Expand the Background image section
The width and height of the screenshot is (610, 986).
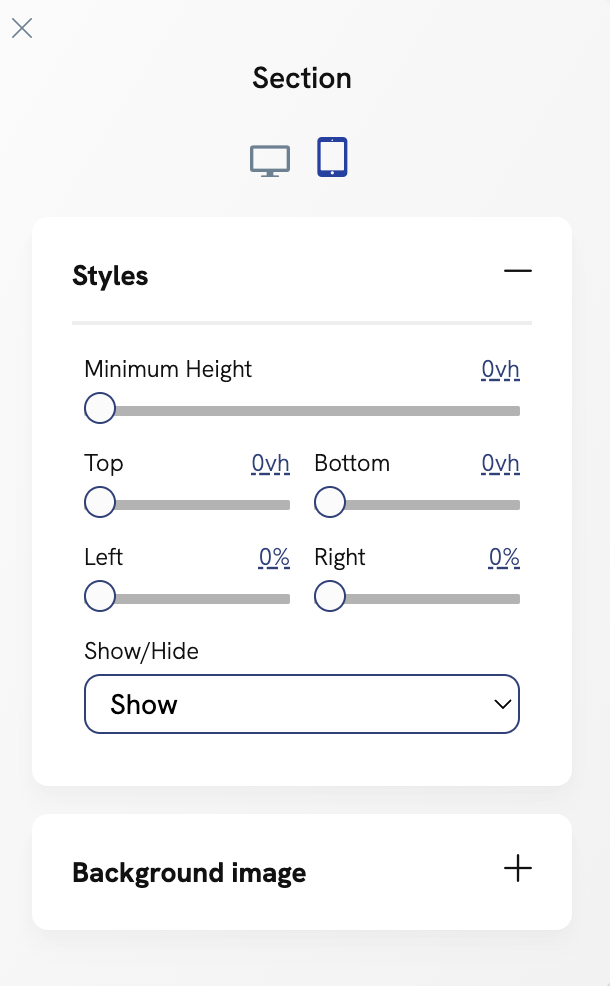tap(518, 869)
